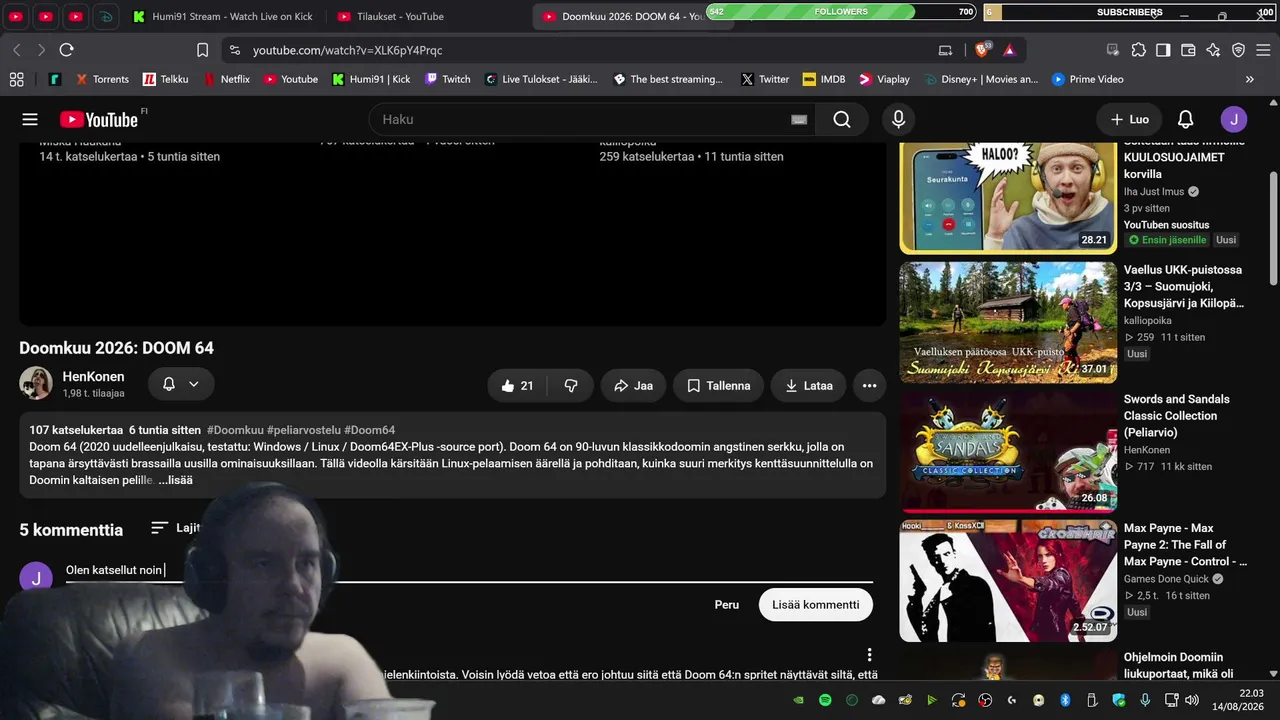Open the IMDB bookmark
This screenshot has width=1280, height=720.
click(823, 79)
